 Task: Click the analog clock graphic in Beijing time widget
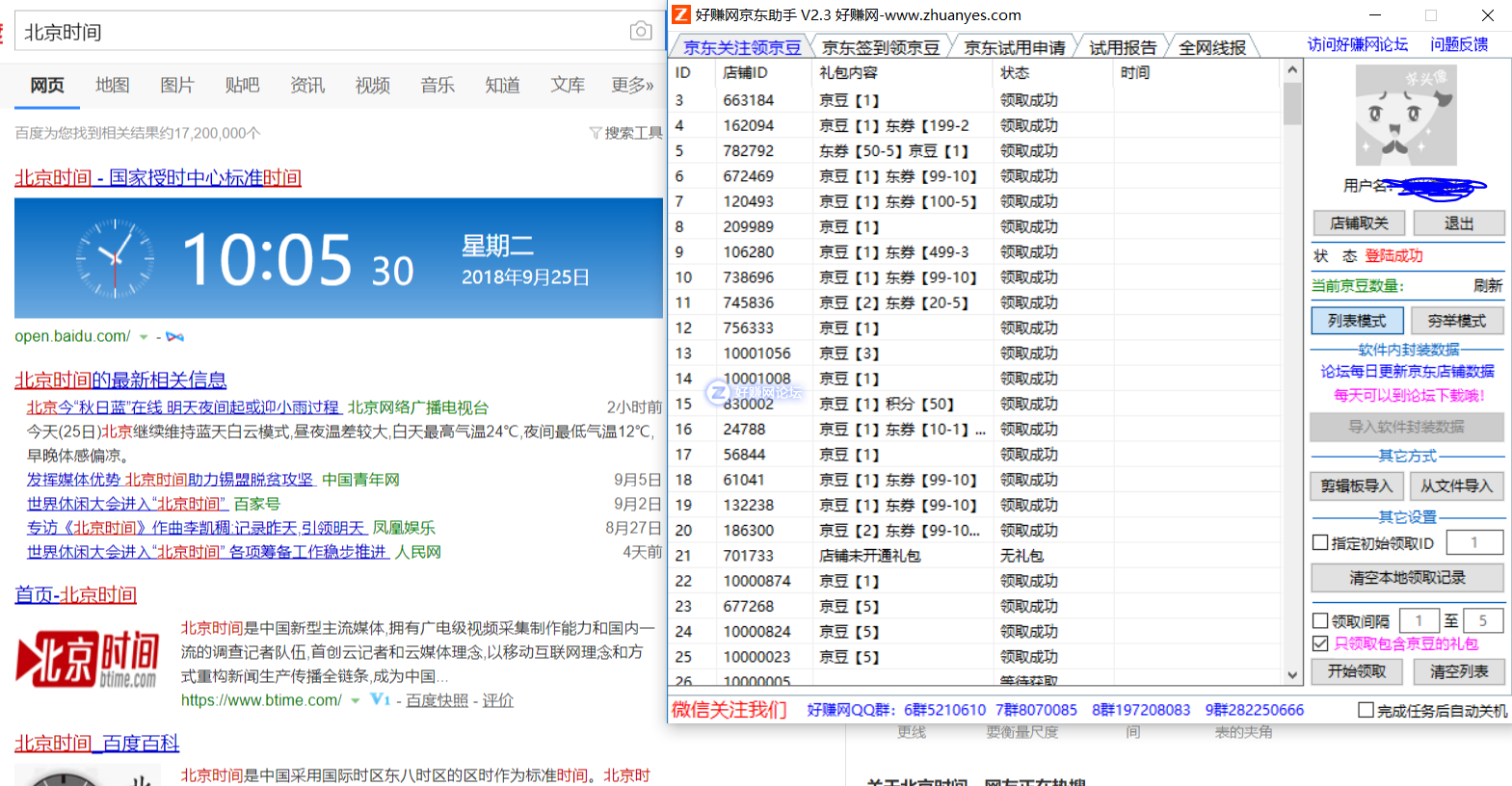[115, 258]
